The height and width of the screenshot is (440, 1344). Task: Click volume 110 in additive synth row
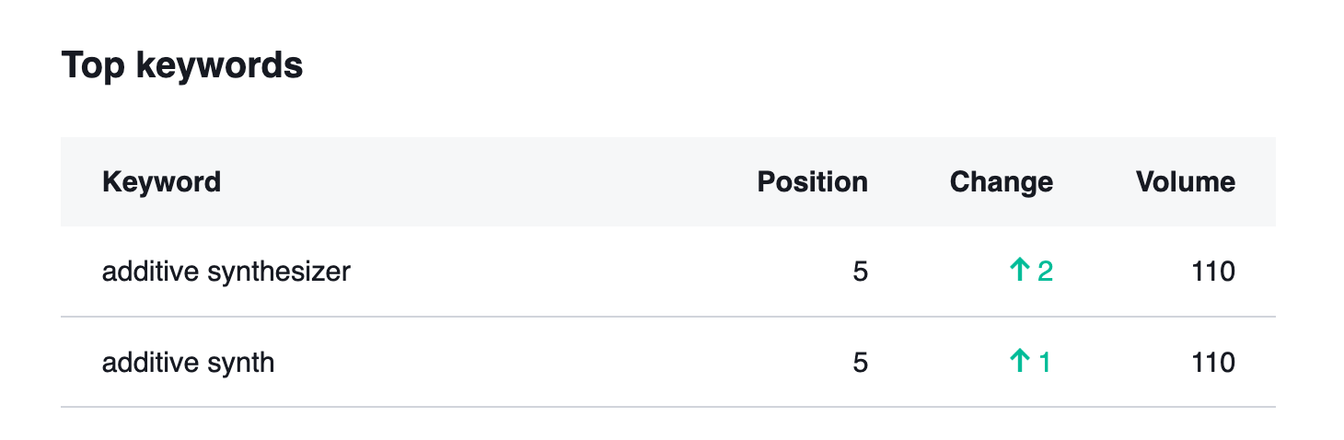(1213, 362)
